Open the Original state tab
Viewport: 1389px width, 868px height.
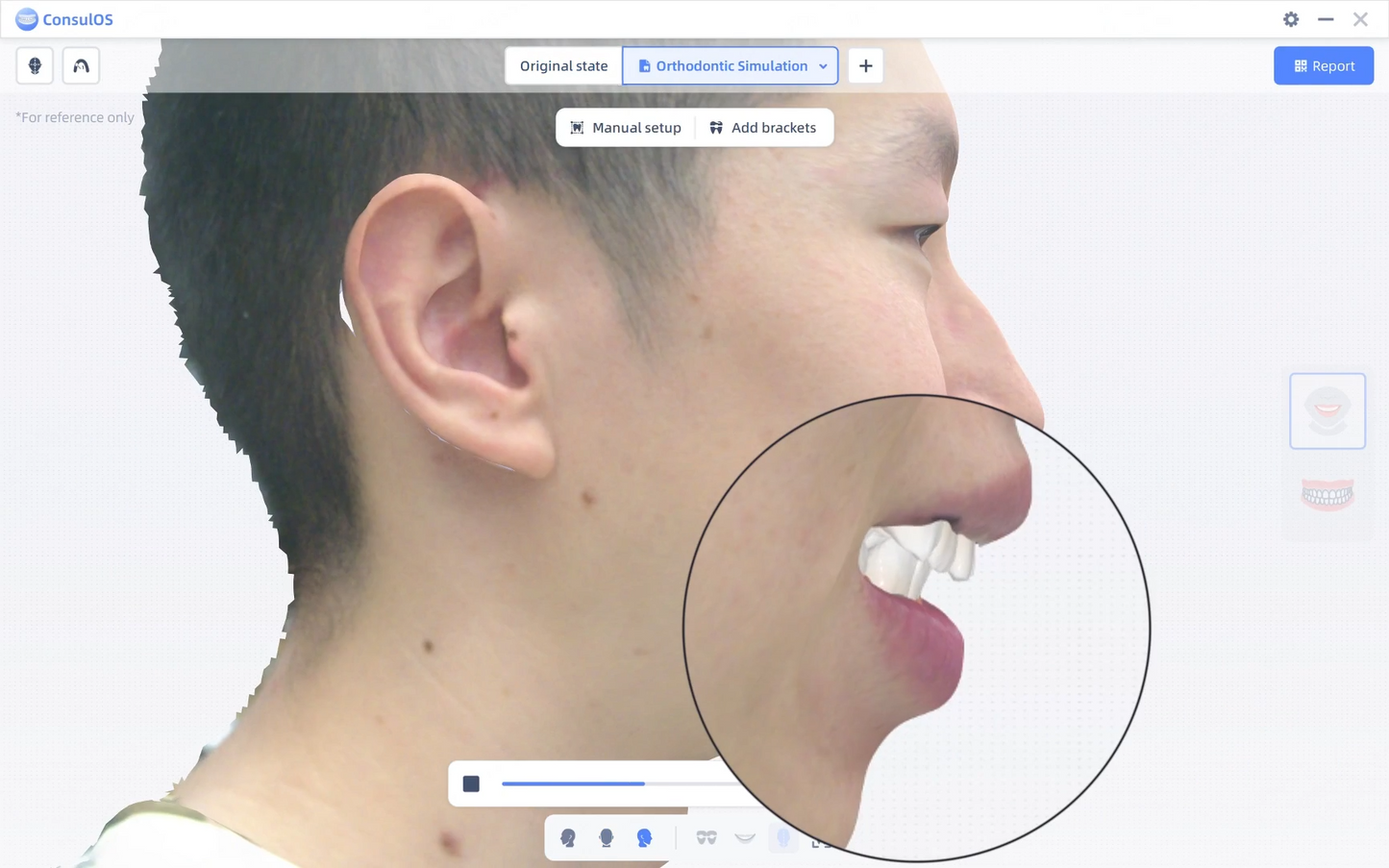563,65
